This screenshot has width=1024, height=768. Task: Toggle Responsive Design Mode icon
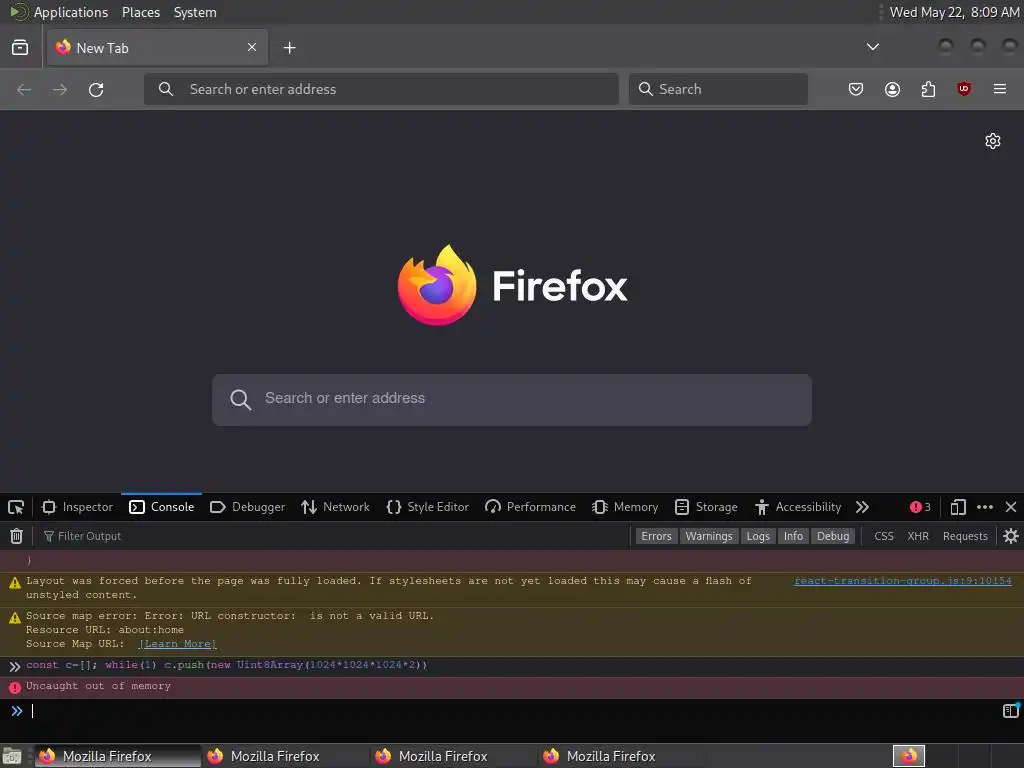(958, 507)
